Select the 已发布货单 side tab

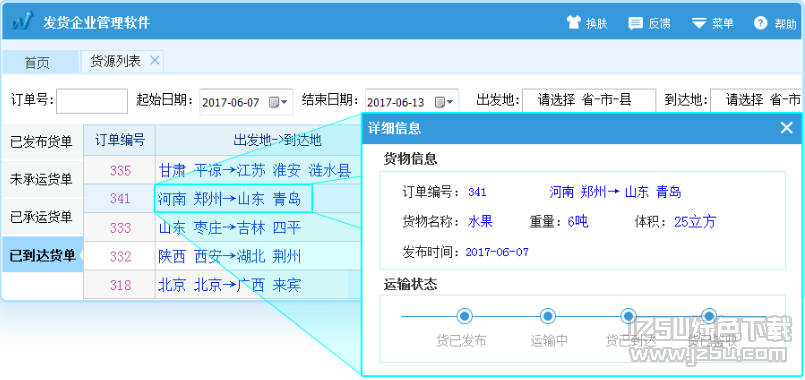pyautogui.click(x=42, y=142)
